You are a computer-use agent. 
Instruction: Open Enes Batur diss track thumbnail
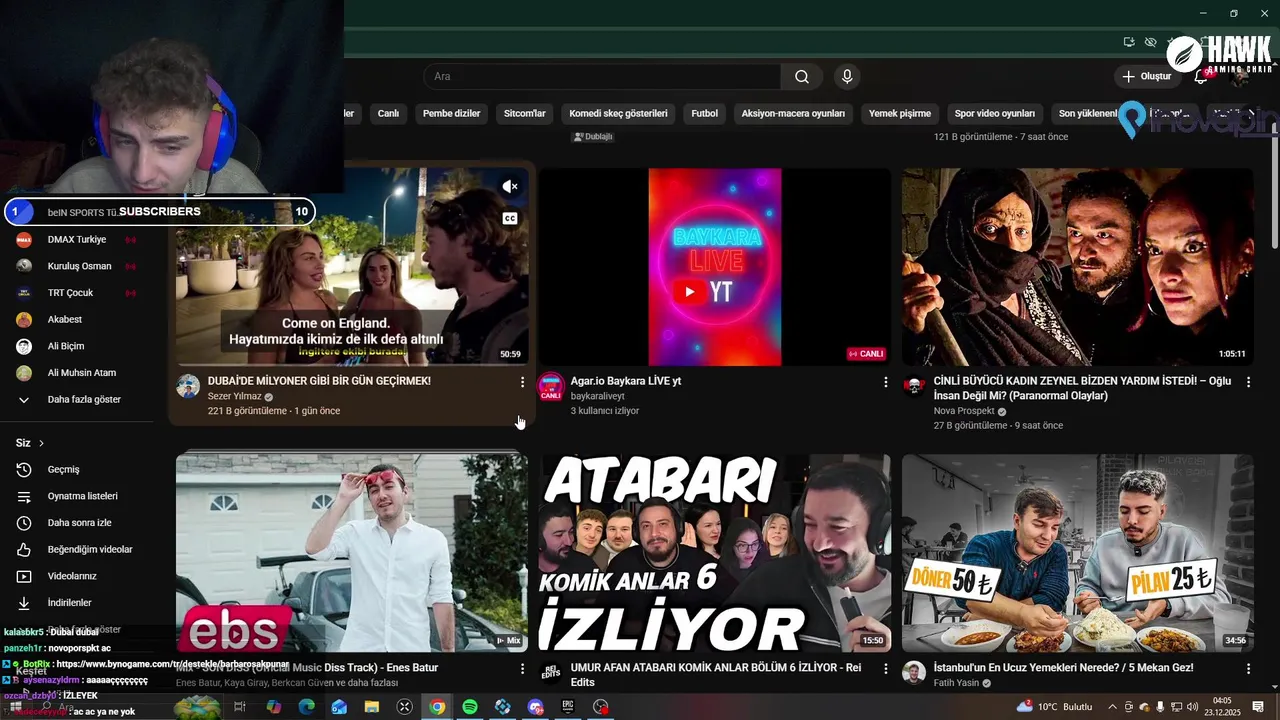(352, 553)
